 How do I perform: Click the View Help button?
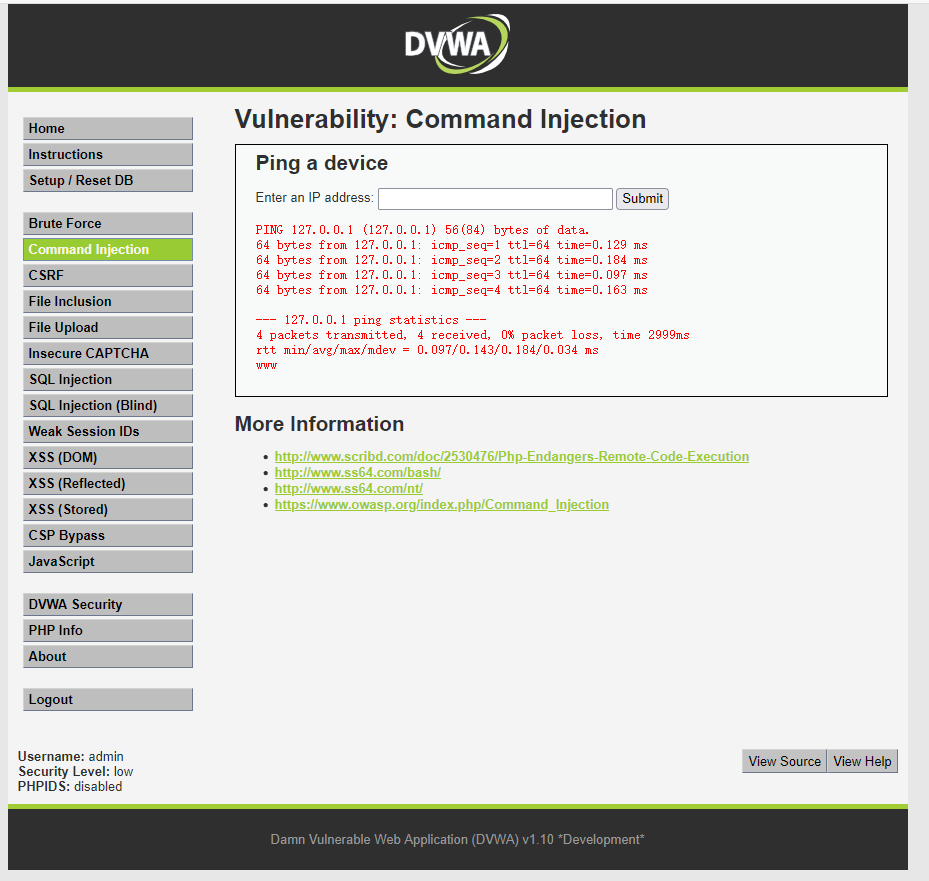(862, 762)
